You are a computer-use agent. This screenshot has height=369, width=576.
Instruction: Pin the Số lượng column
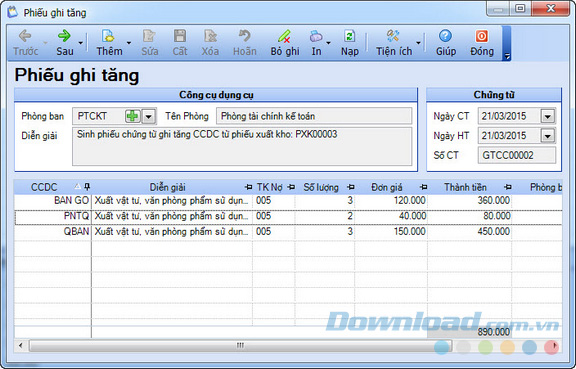click(x=351, y=187)
